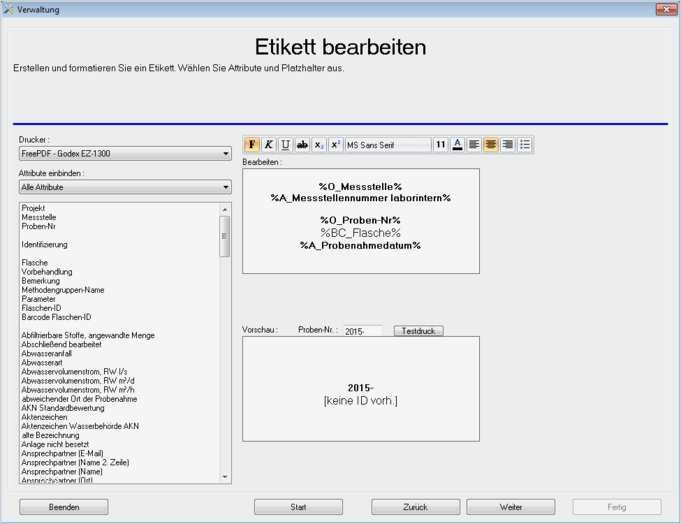Click '[keine ID vorh.]' in preview

360,401
